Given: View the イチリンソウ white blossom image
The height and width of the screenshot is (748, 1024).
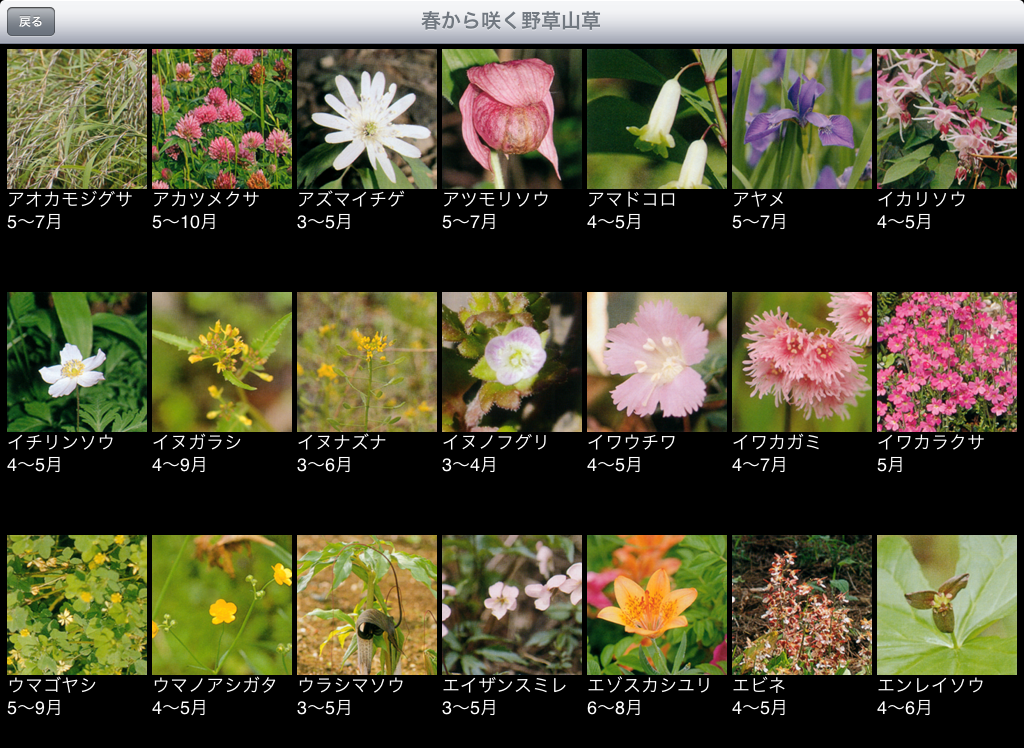Looking at the screenshot, I should pos(77,362).
